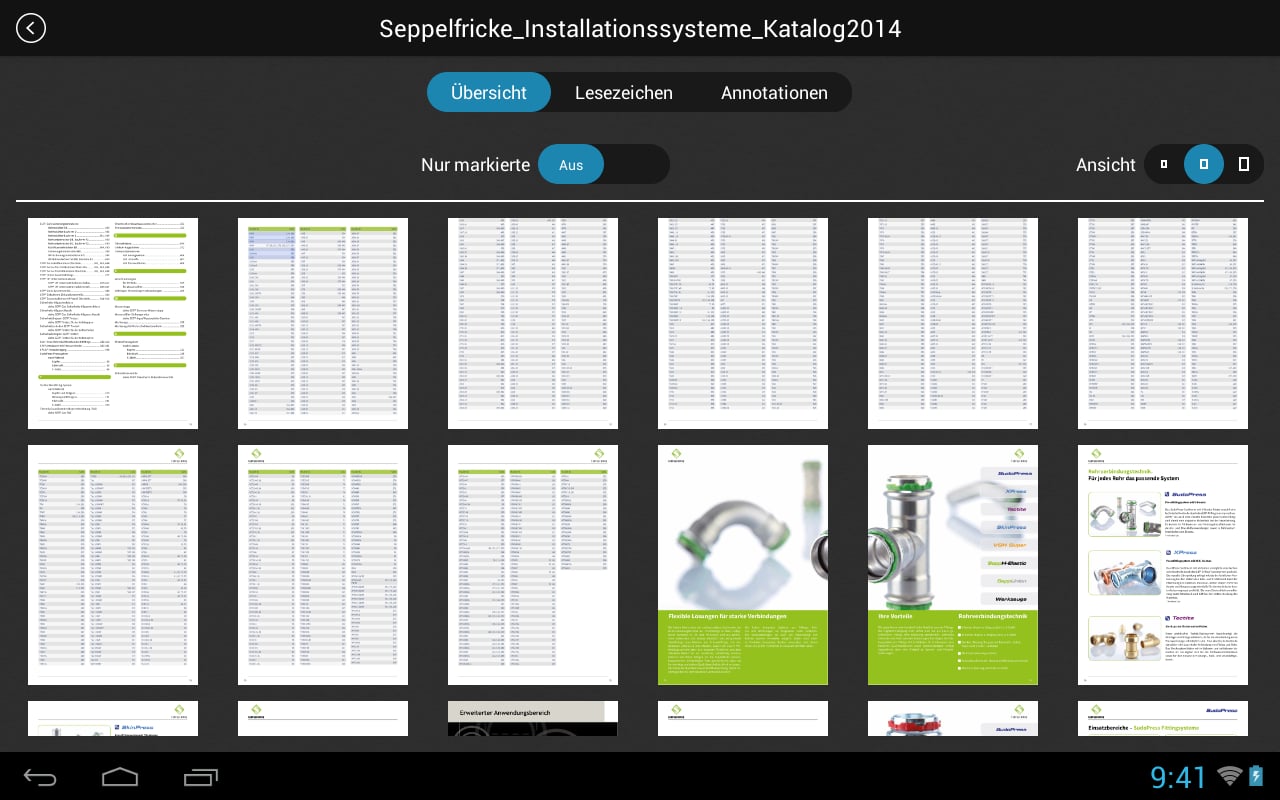
Task: Open the Android recent apps icon
Action: [200, 776]
